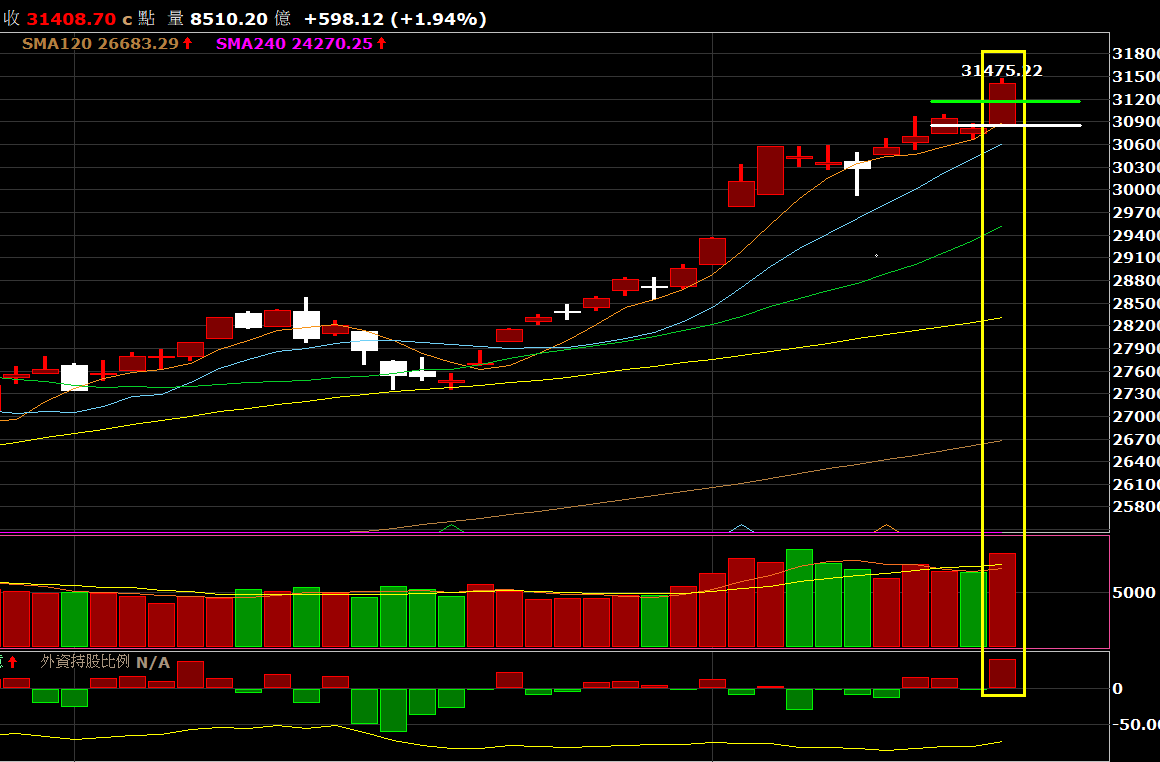Click the latest candlestick inside yellow box
Viewport: 1160px width, 762px height.
tap(1002, 103)
